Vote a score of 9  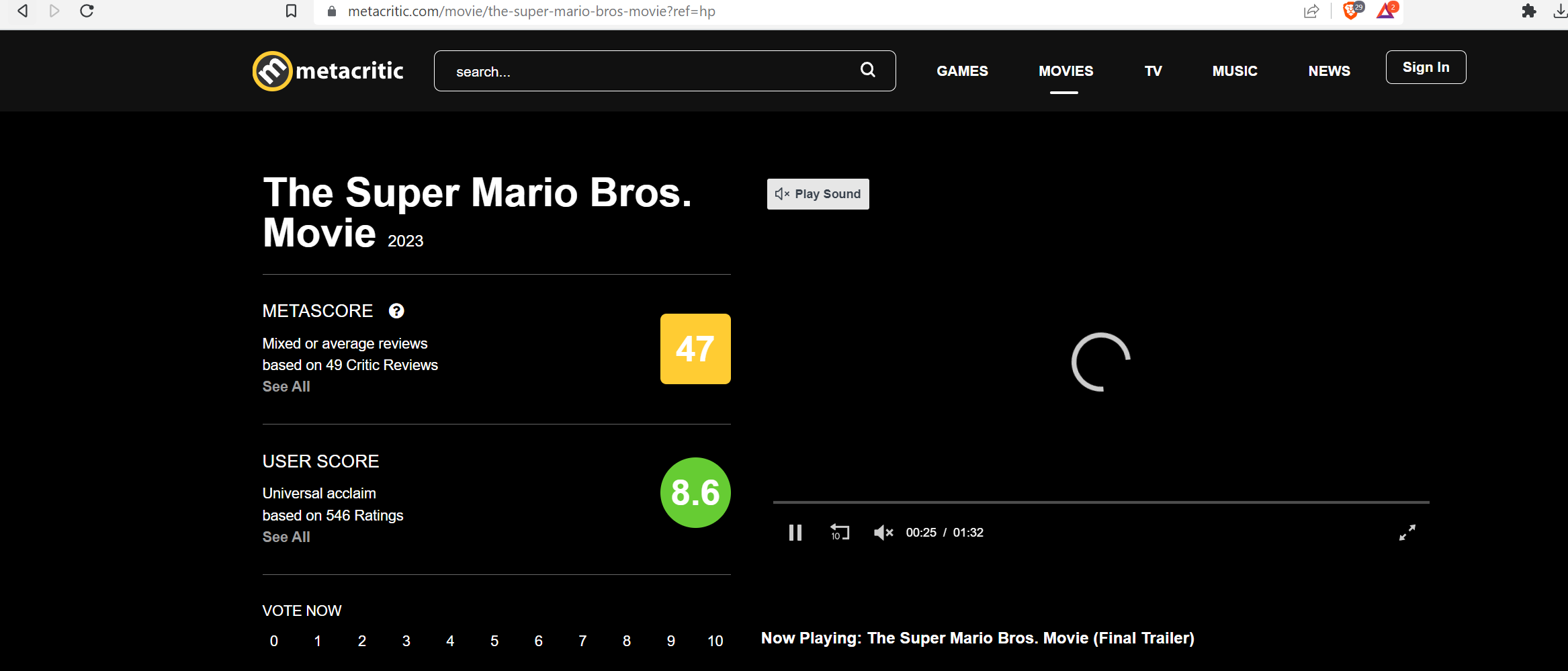pyautogui.click(x=671, y=641)
